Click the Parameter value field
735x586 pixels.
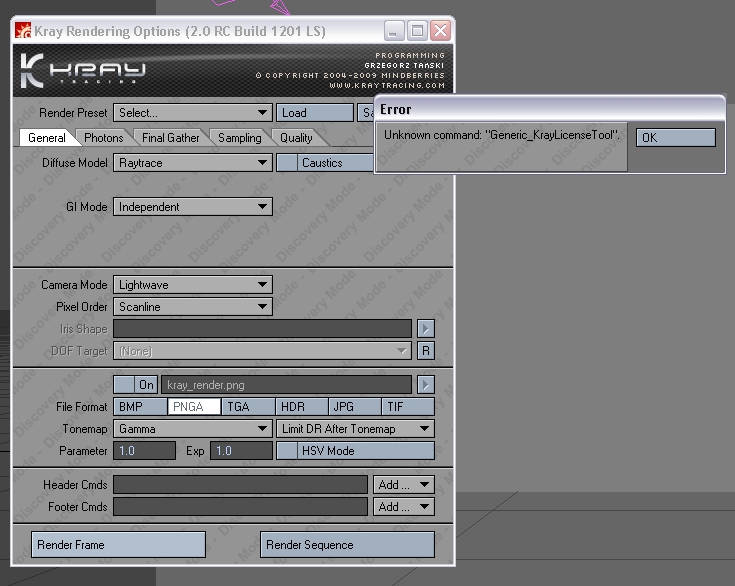click(x=143, y=451)
